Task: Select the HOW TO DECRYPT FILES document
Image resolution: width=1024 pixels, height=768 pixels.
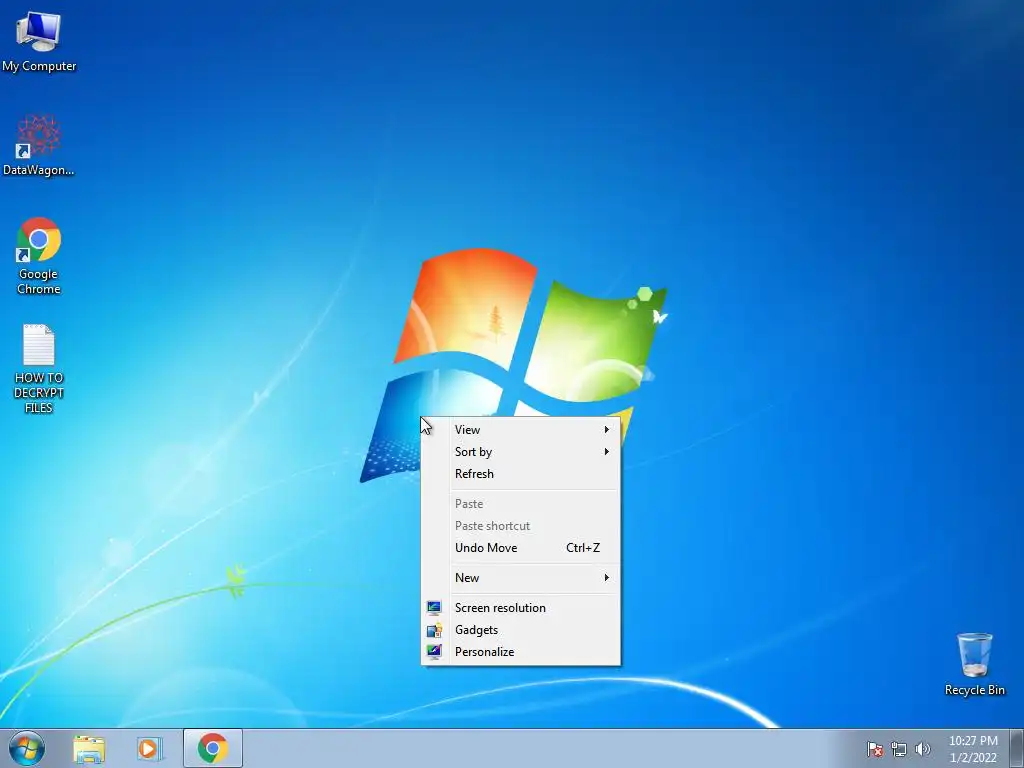Action: tap(39, 369)
